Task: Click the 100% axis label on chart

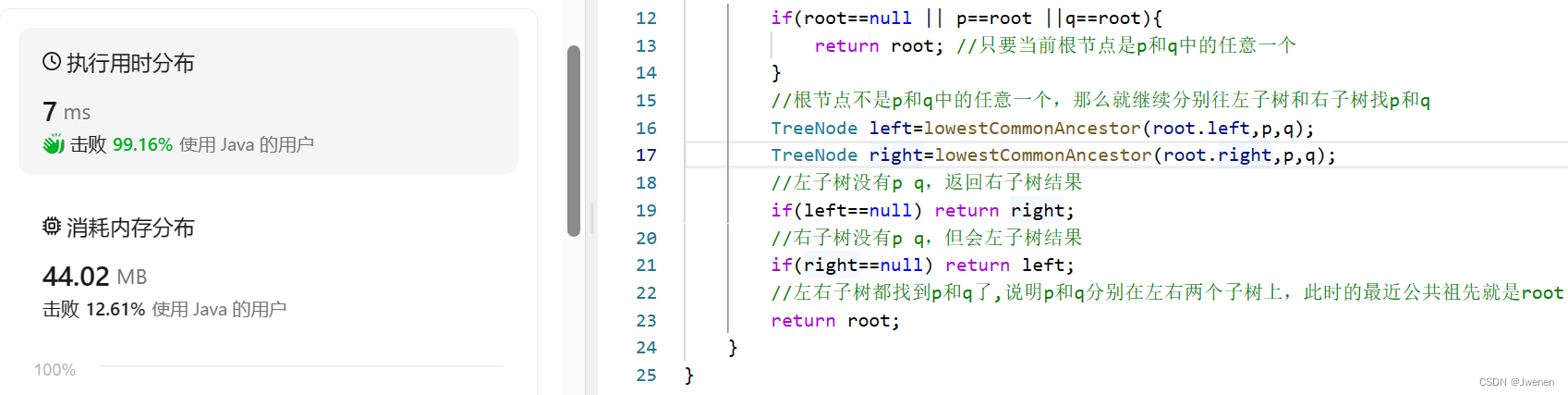Action: coord(55,370)
